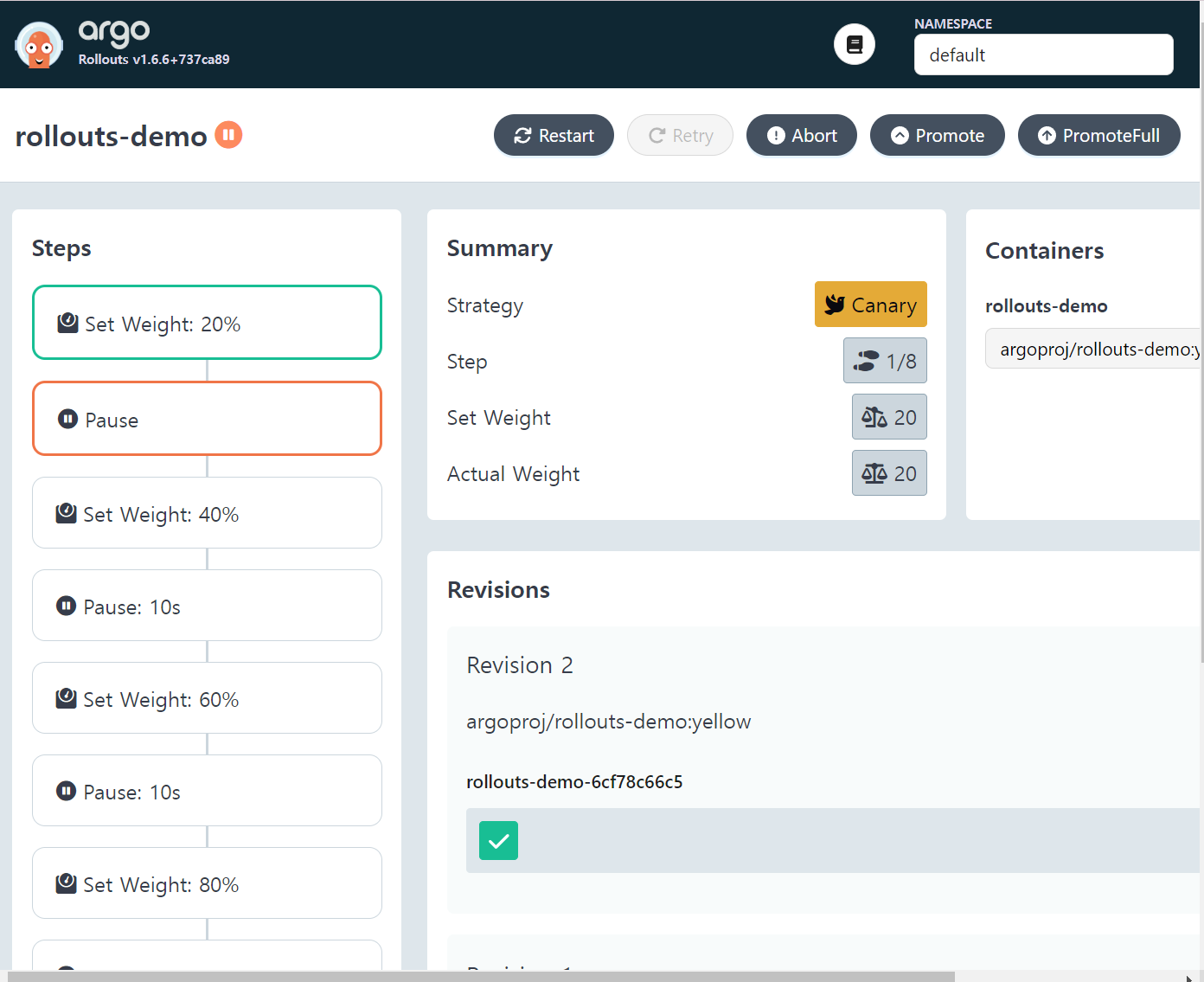Click the scale icon on Set Weight: 60%
Image resolution: width=1204 pixels, height=982 pixels.
point(66,698)
